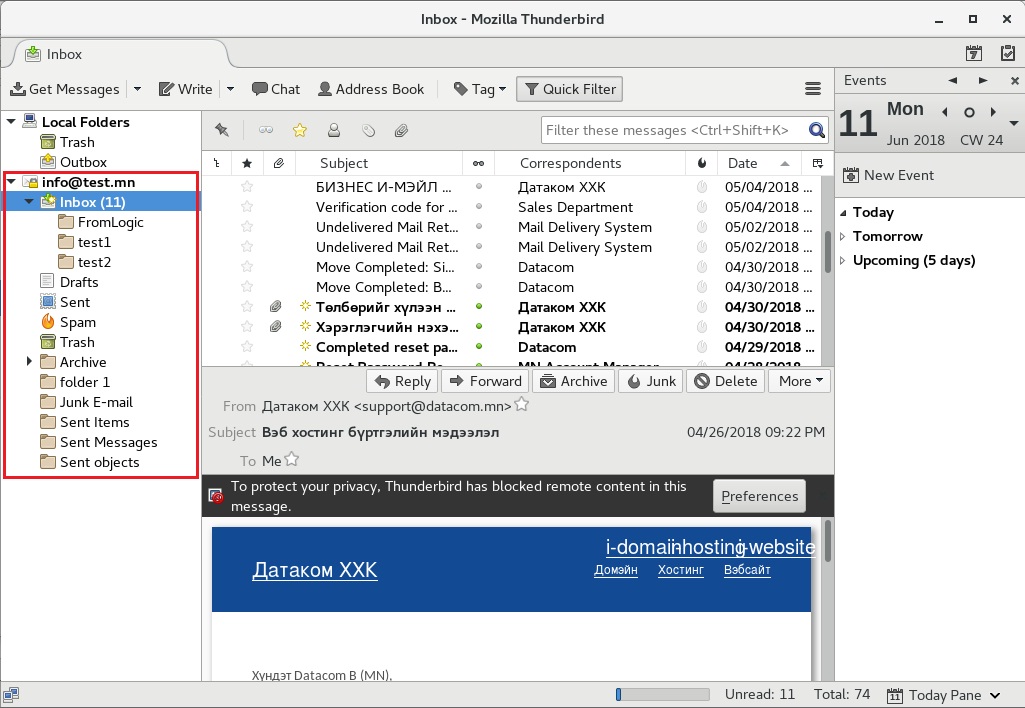
Task: Filter to show only starred messages
Action: [300, 130]
